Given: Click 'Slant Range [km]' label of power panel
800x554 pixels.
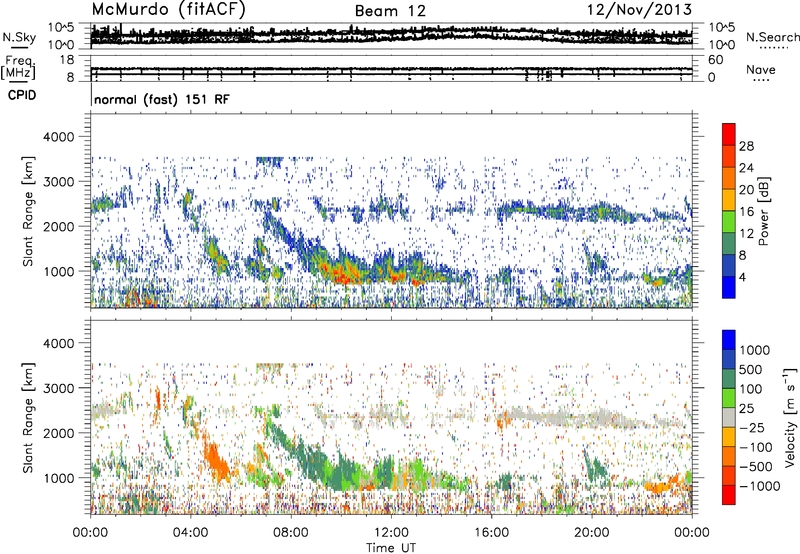Looking at the screenshot, I should coord(28,211).
